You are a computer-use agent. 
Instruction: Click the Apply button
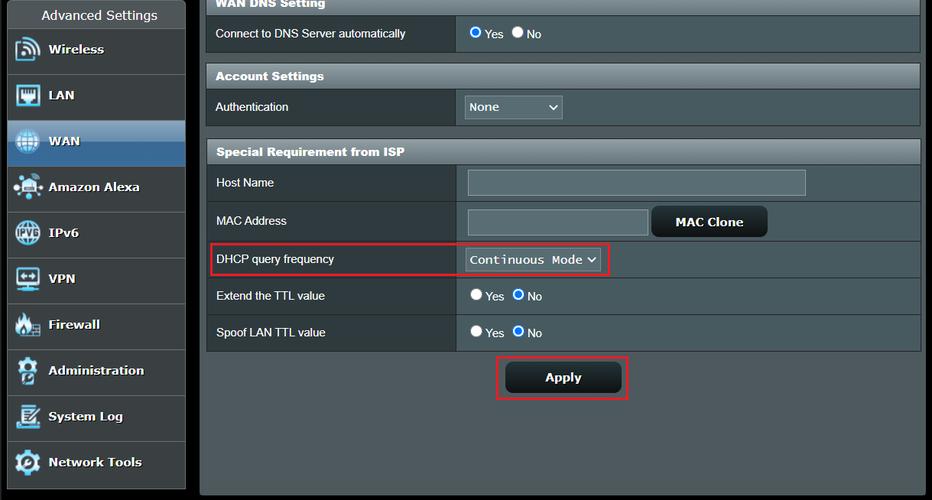tap(563, 378)
